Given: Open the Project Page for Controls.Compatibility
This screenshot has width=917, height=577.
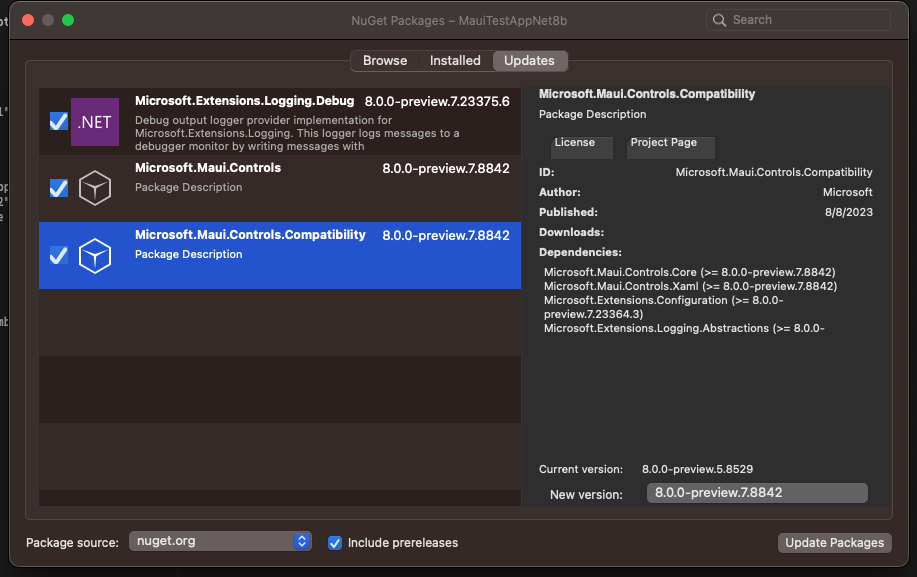Looking at the screenshot, I should click(x=669, y=146).
